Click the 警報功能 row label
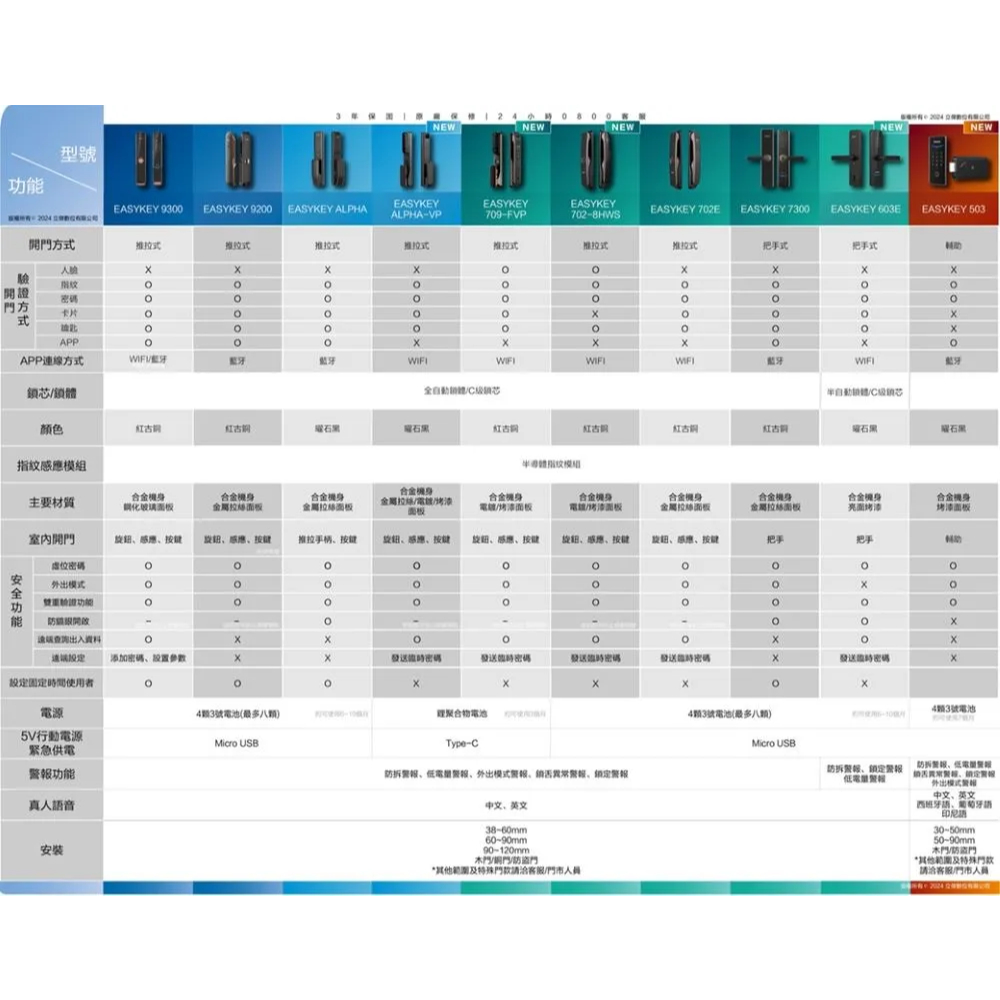The height and width of the screenshot is (1000, 1000). pyautogui.click(x=52, y=774)
